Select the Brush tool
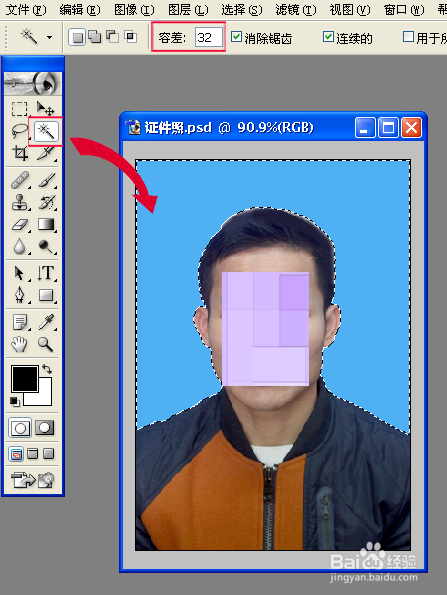The height and width of the screenshot is (595, 447). (x=46, y=180)
